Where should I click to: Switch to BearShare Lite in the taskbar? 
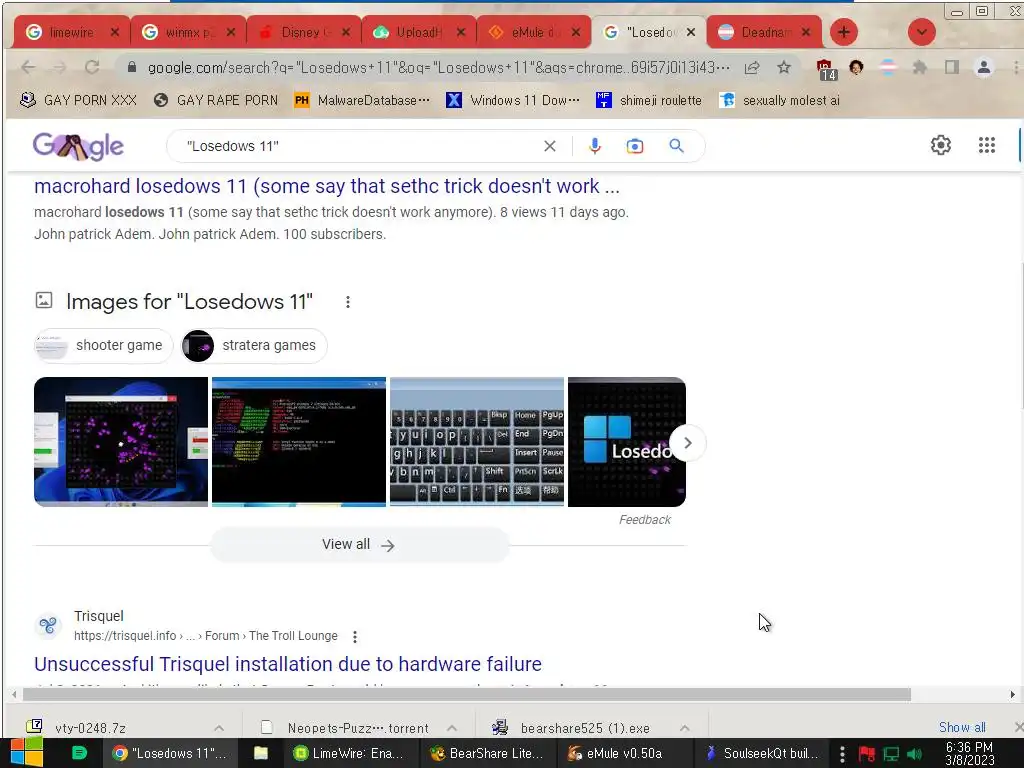[x=487, y=753]
